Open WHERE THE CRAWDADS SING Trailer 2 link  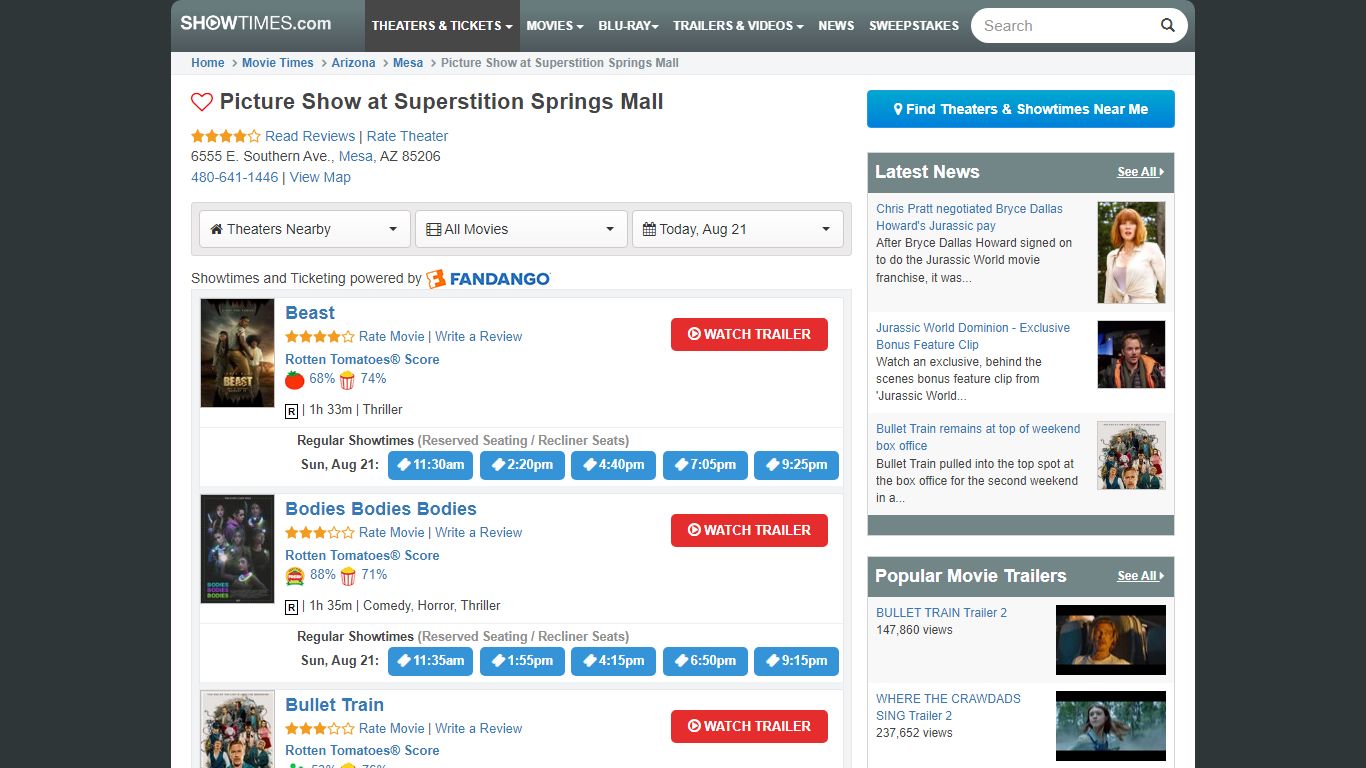[x=948, y=707]
